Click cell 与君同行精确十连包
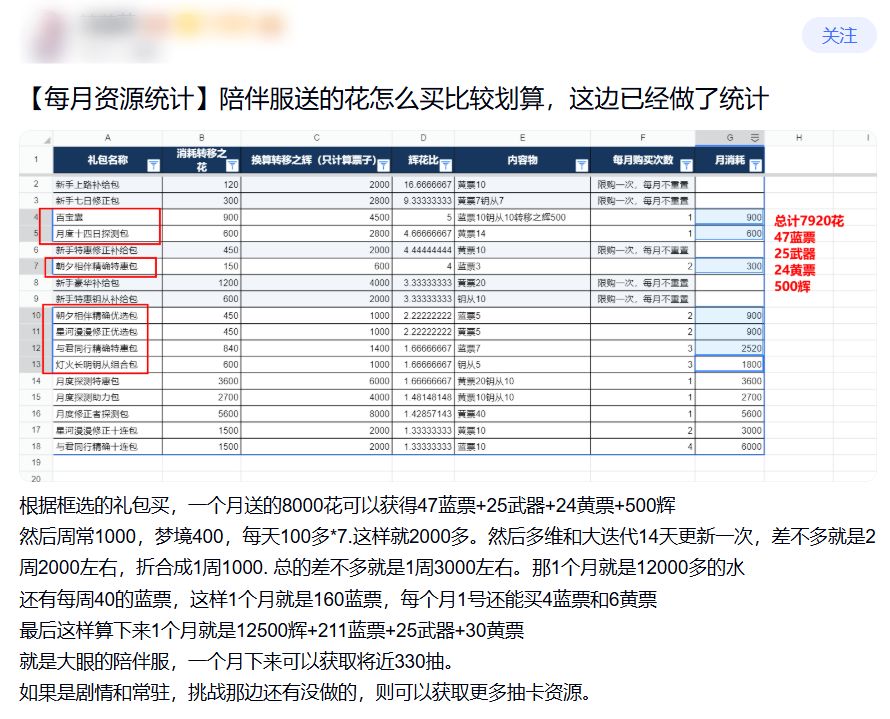Image resolution: width=890 pixels, height=719 pixels. [108, 447]
